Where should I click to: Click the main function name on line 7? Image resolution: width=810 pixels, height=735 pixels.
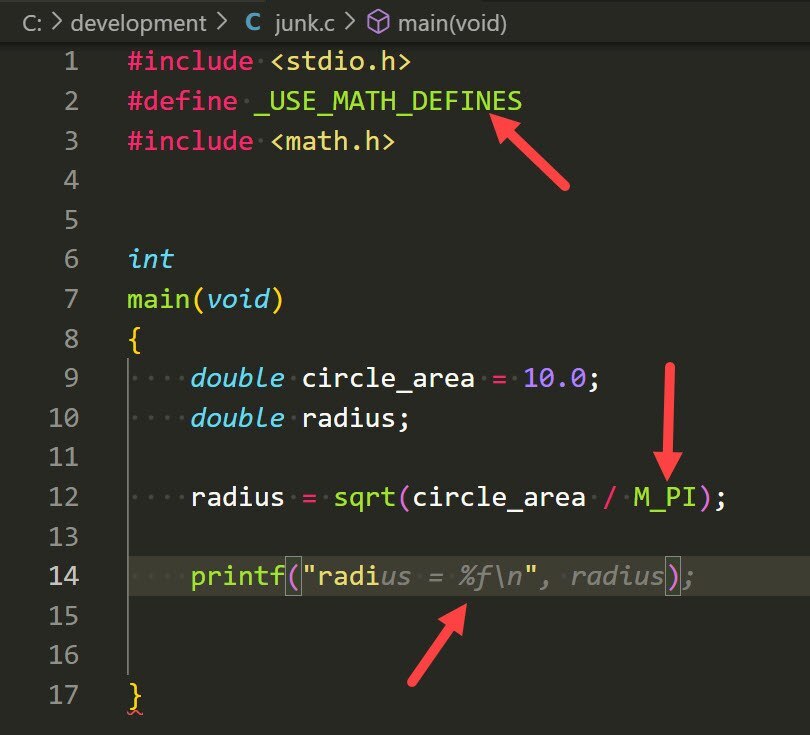(158, 300)
